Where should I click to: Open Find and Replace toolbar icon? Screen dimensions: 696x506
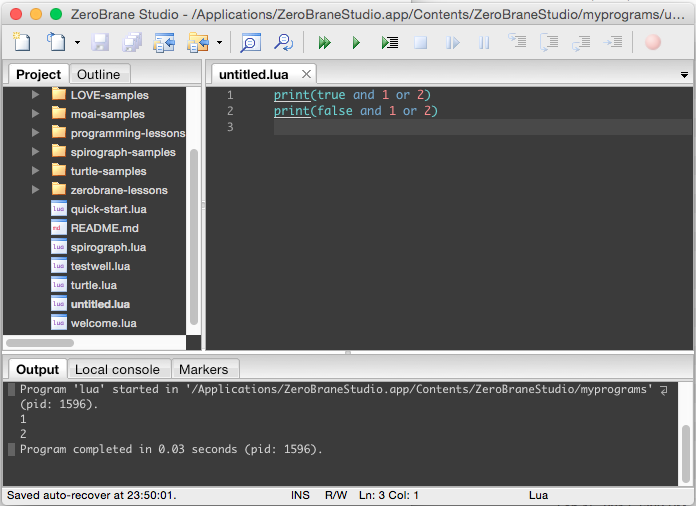coord(283,43)
